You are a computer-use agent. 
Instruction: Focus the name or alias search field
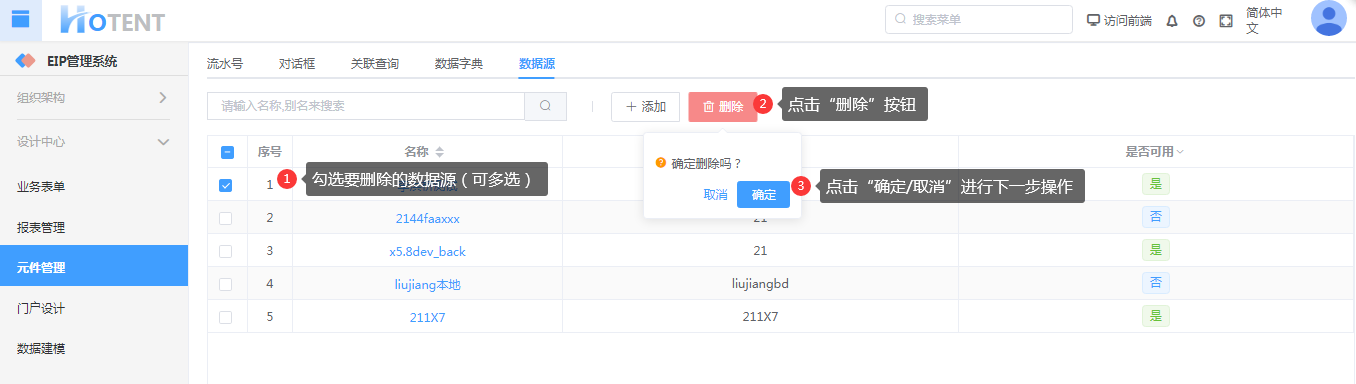coord(366,106)
